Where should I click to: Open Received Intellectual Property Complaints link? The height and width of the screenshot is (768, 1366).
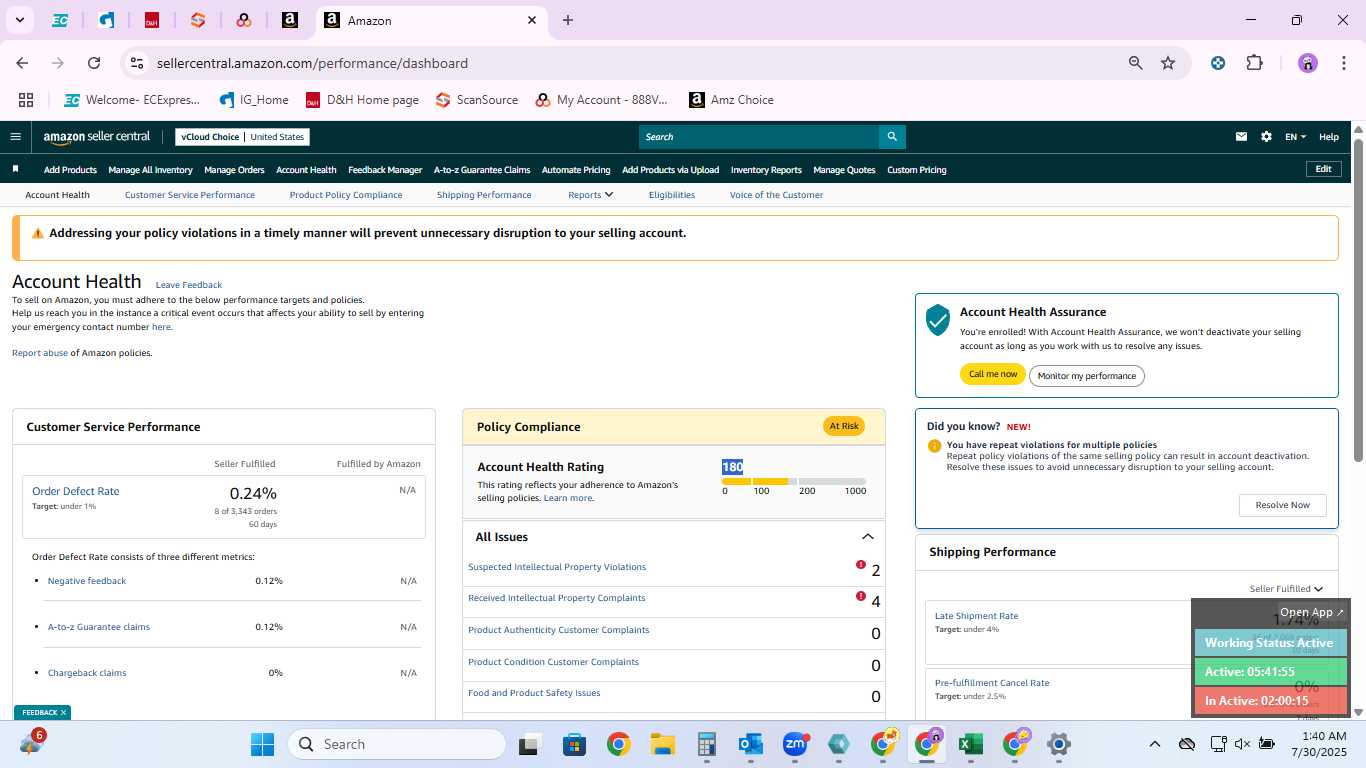[x=557, y=598]
